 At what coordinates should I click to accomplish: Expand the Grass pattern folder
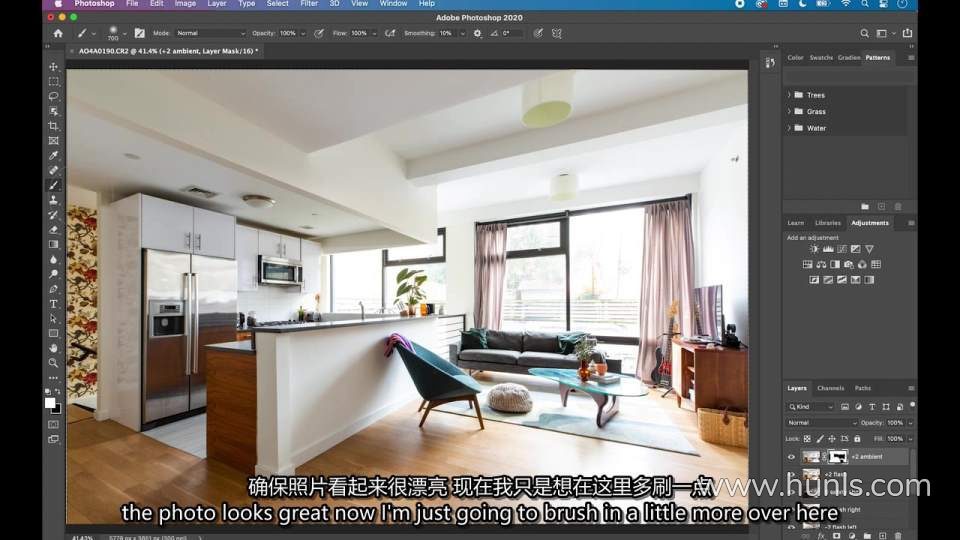pos(789,111)
